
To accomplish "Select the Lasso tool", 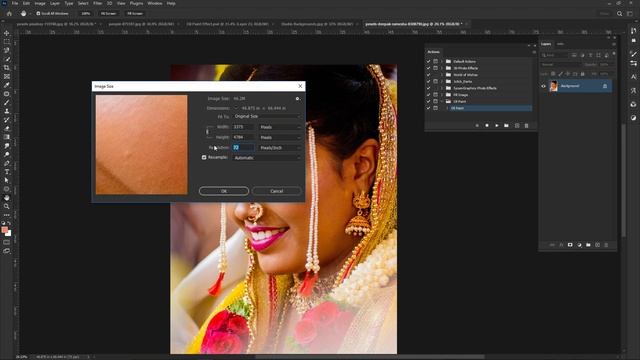I will [7, 50].
